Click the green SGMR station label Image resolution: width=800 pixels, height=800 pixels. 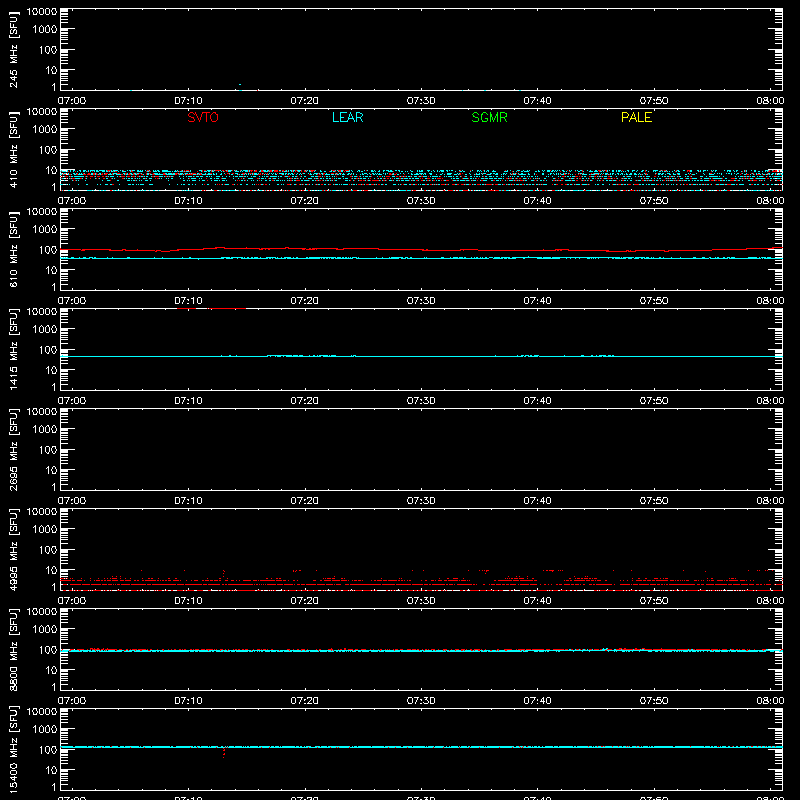pos(489,117)
